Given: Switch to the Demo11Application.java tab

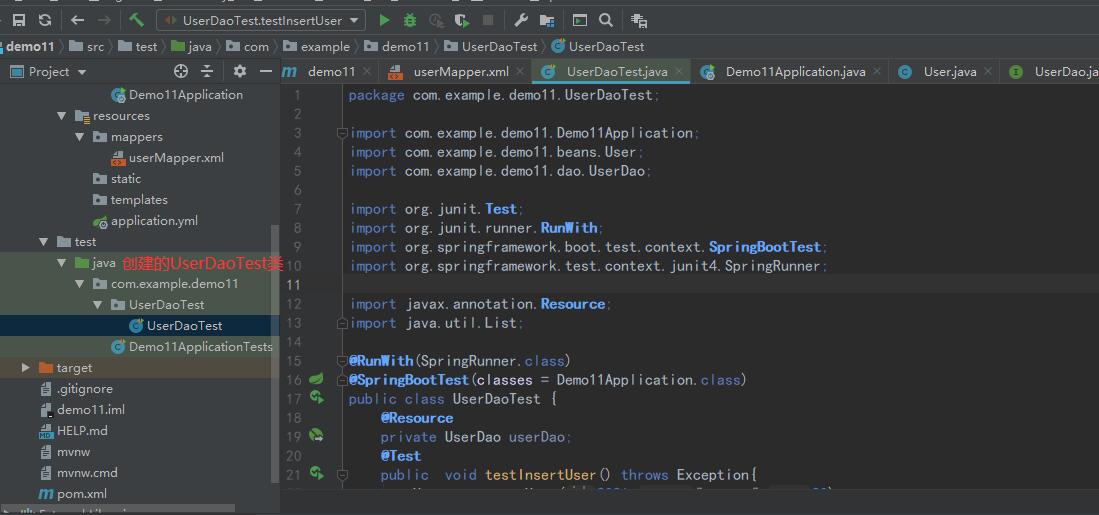Looking at the screenshot, I should pos(794,72).
